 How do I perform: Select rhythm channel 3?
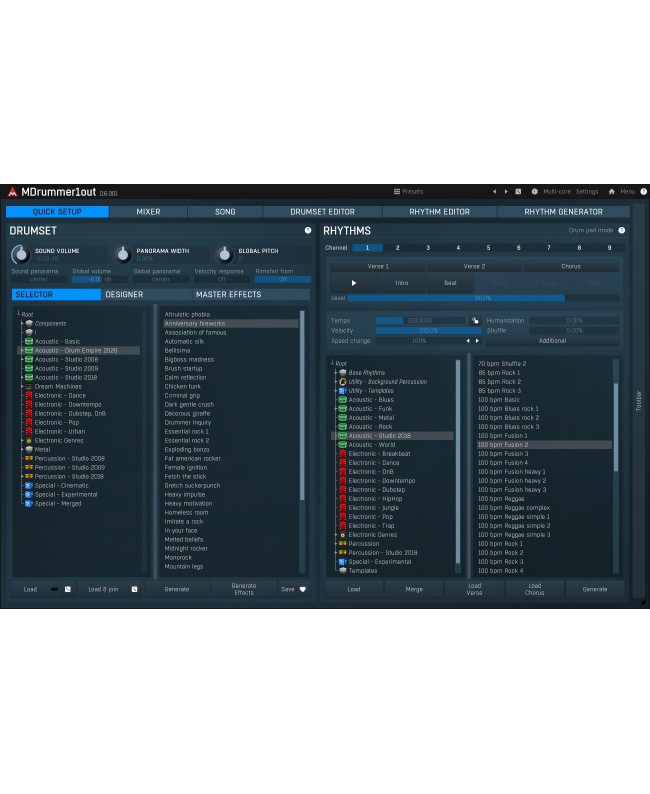coord(428,247)
